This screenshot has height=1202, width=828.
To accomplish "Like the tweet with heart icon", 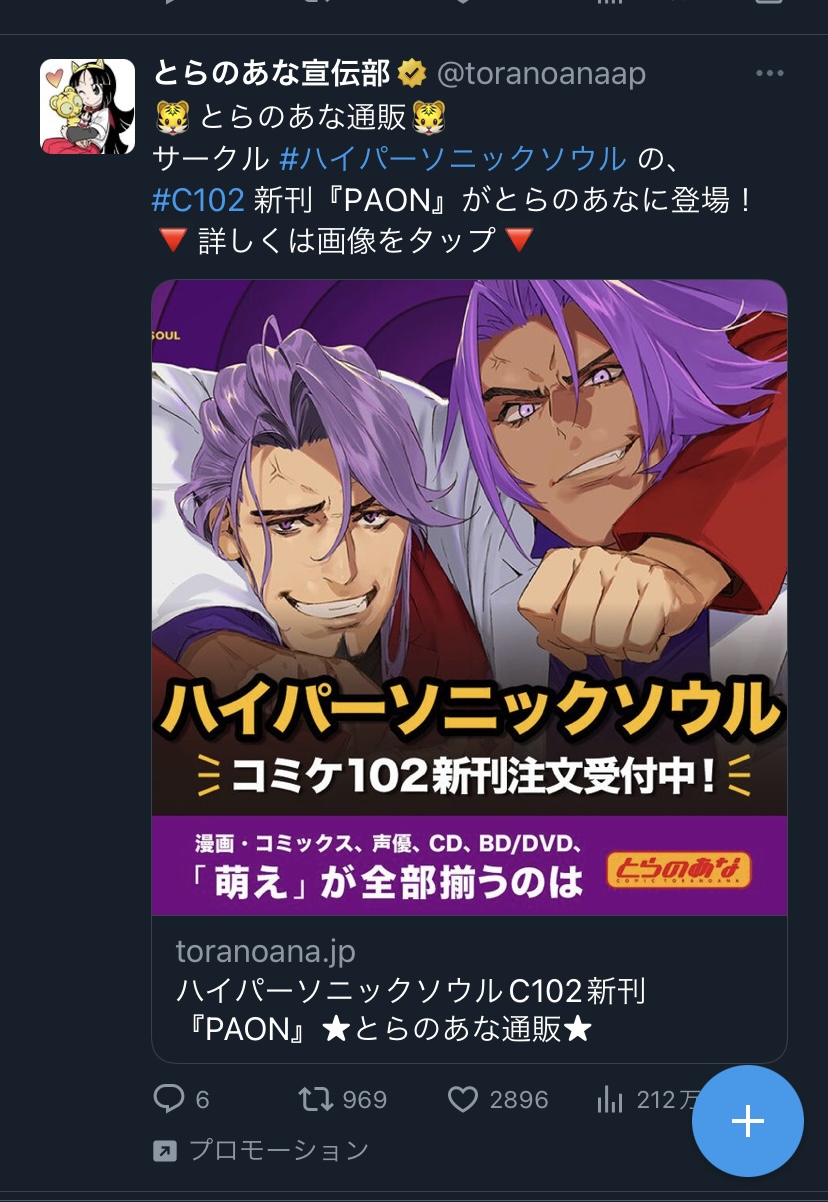I will pos(462,1100).
